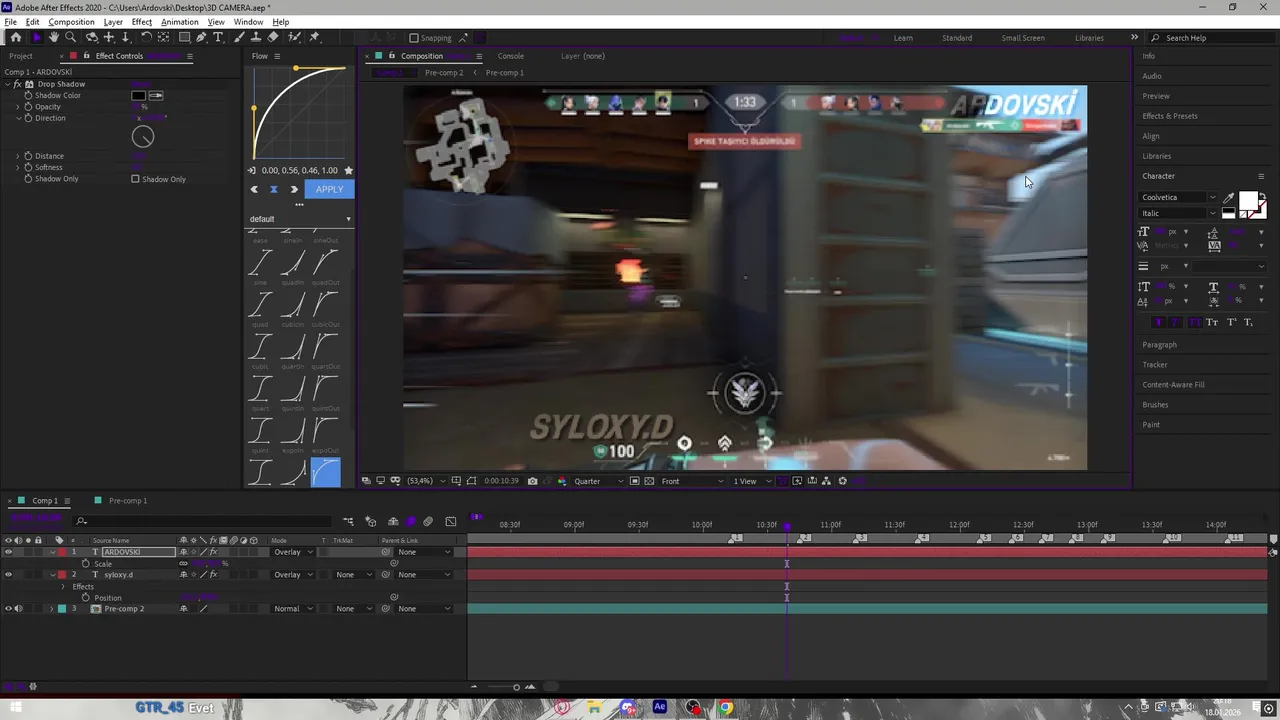Viewport: 1280px width, 720px height.
Task: Click the Take Snapshot camera icon
Action: 532,481
